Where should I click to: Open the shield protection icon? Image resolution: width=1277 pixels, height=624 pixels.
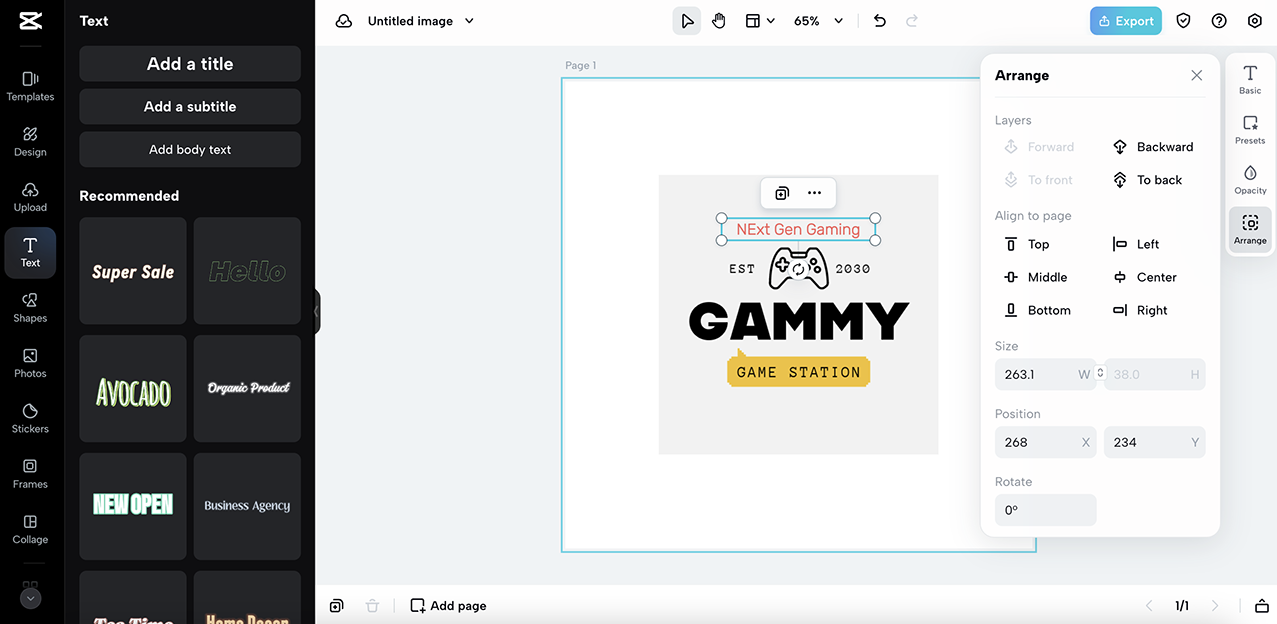1183,21
